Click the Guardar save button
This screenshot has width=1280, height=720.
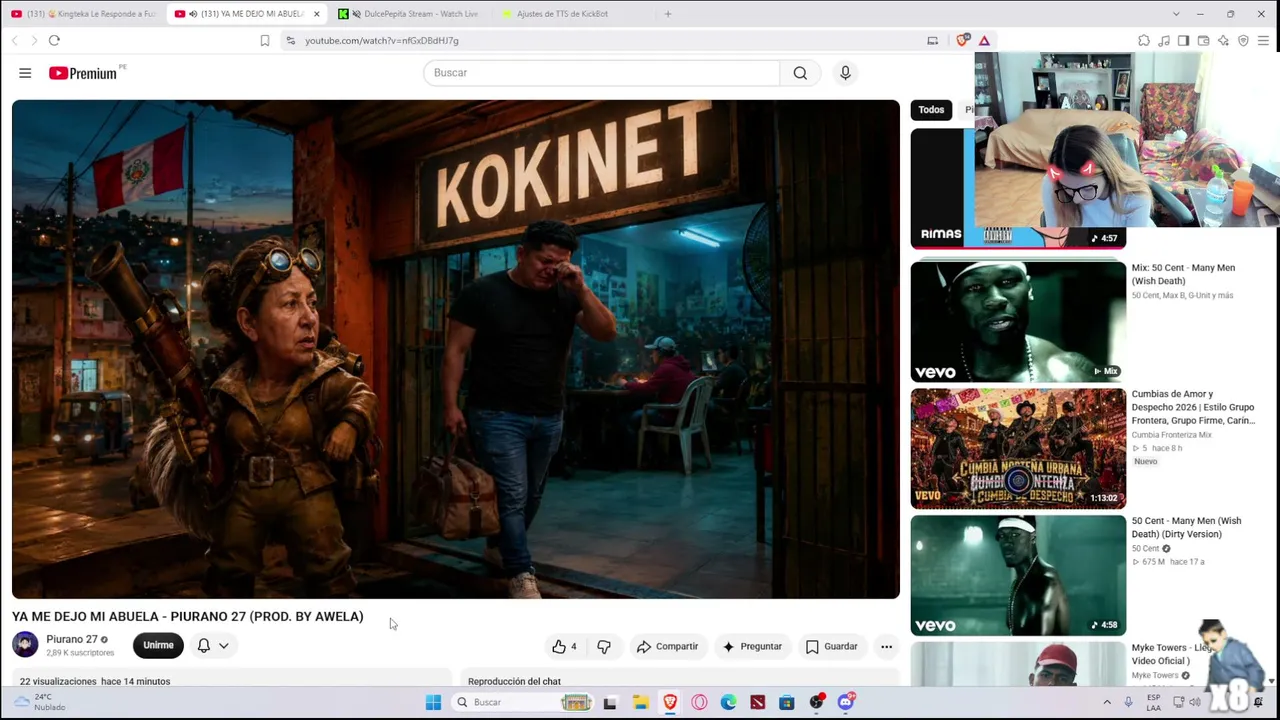pos(832,647)
